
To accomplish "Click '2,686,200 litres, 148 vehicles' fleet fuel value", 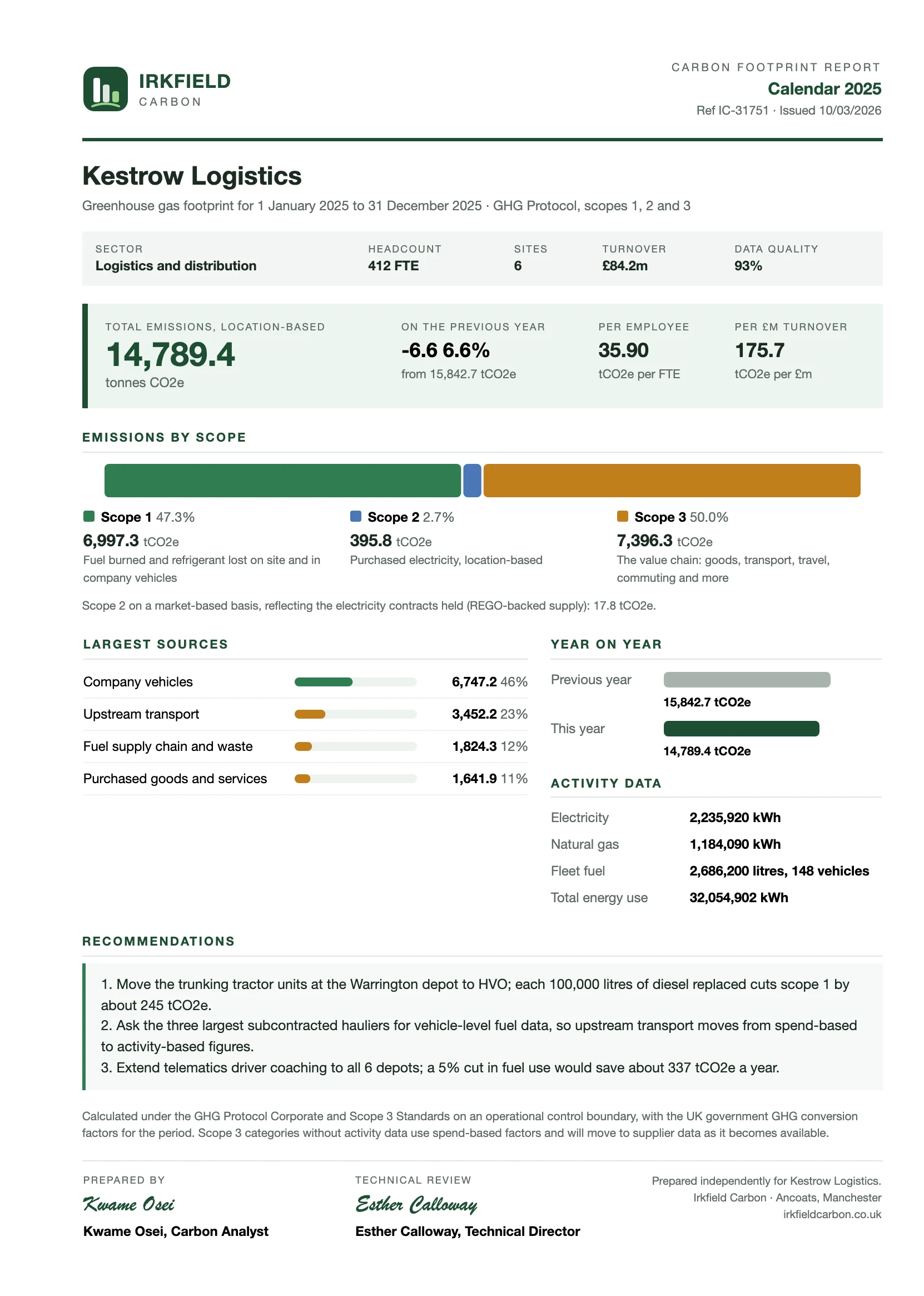I will click(779, 872).
